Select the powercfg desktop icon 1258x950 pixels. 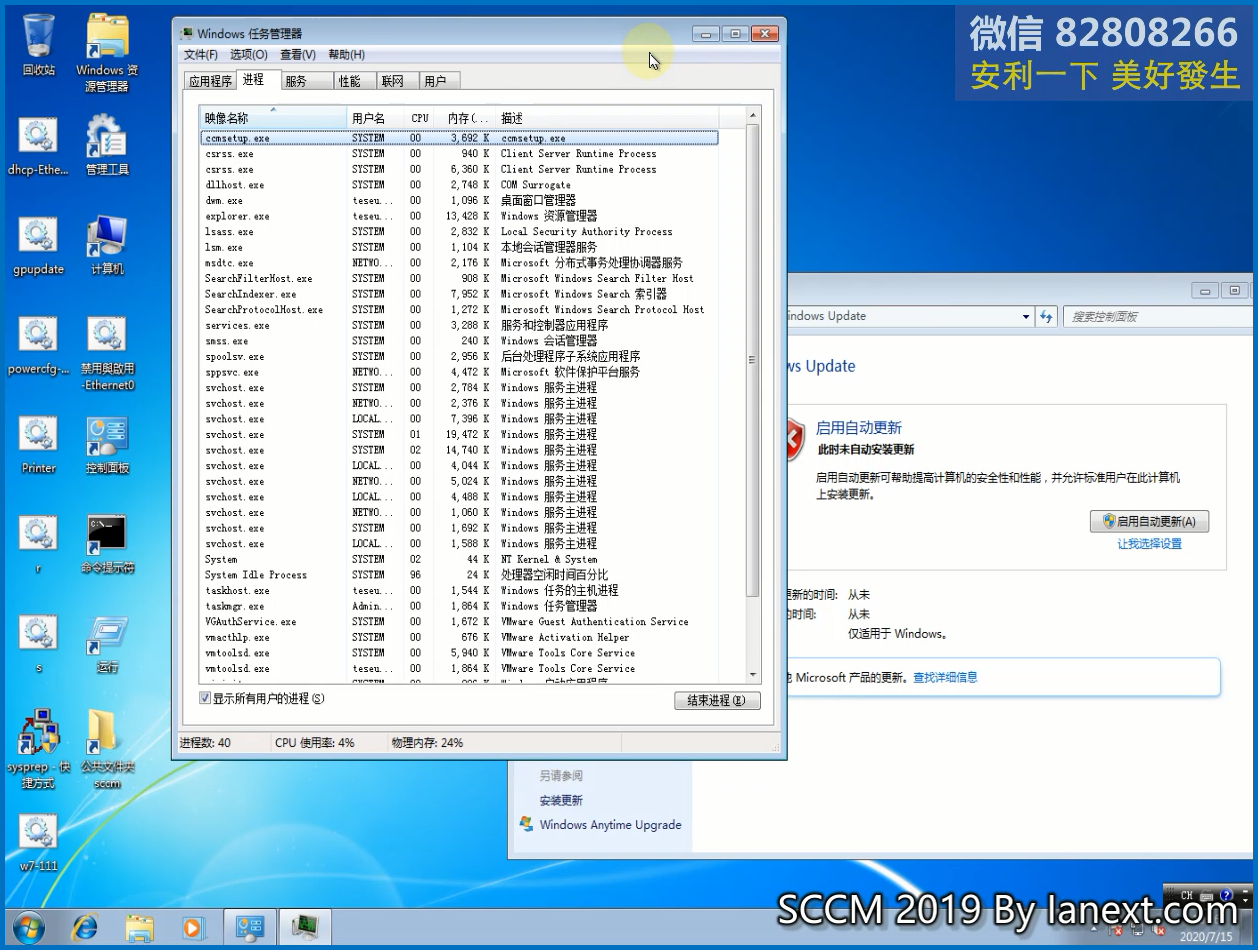click(x=38, y=346)
